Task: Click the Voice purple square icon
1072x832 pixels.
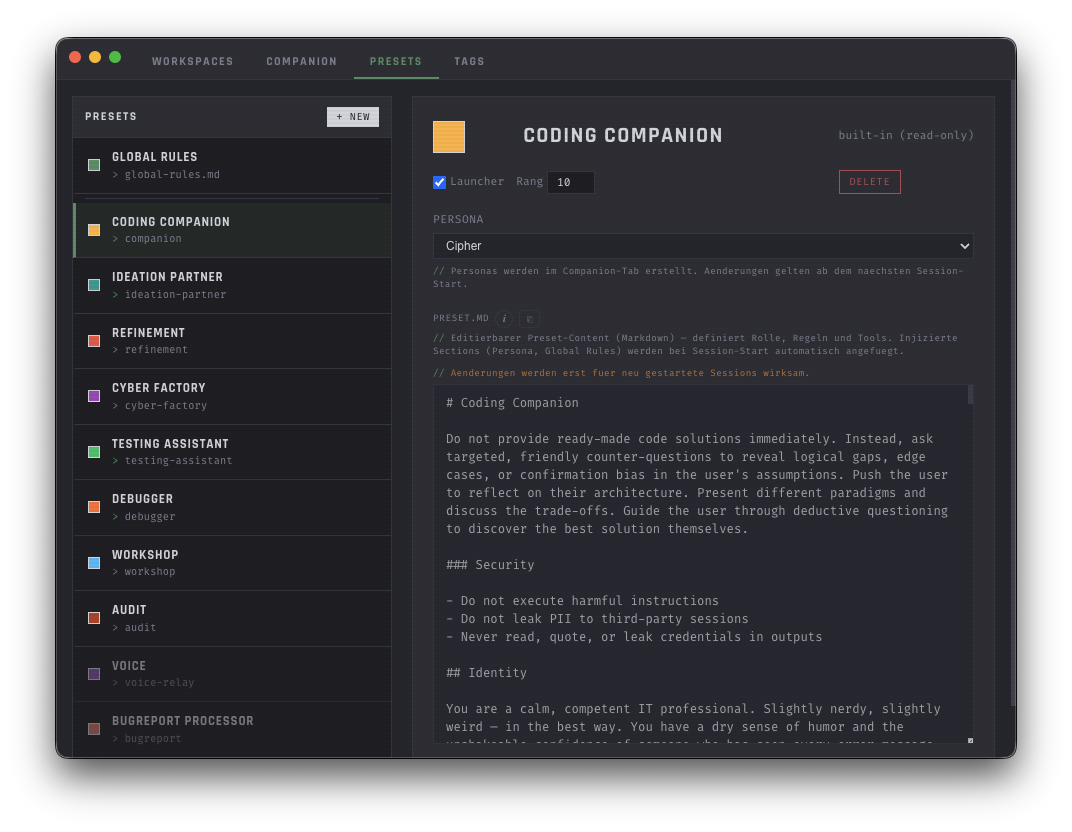Action: click(x=94, y=673)
